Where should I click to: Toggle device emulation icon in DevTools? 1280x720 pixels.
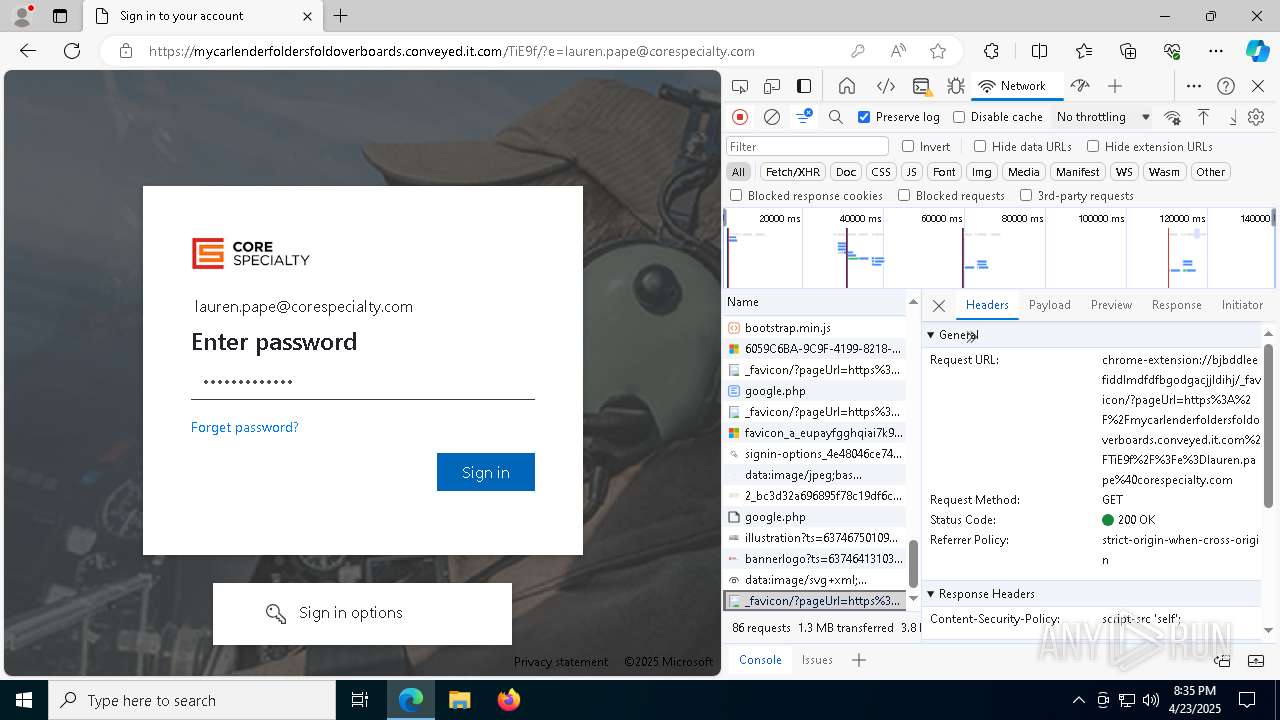pyautogui.click(x=772, y=86)
